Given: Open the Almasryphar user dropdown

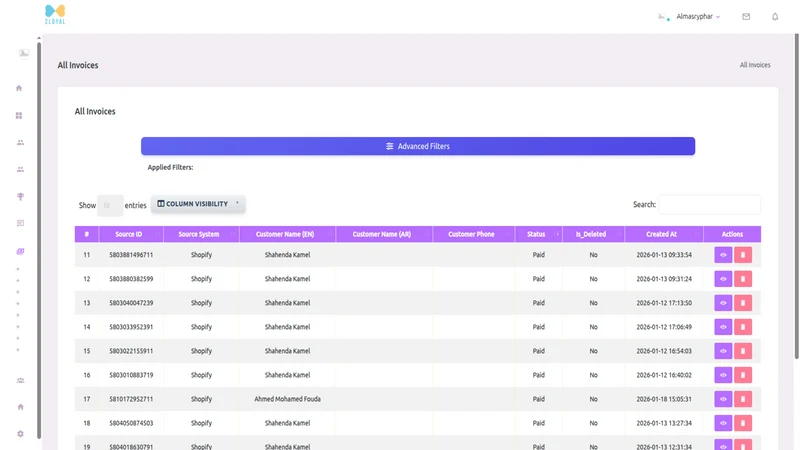Looking at the screenshot, I should pyautogui.click(x=697, y=16).
